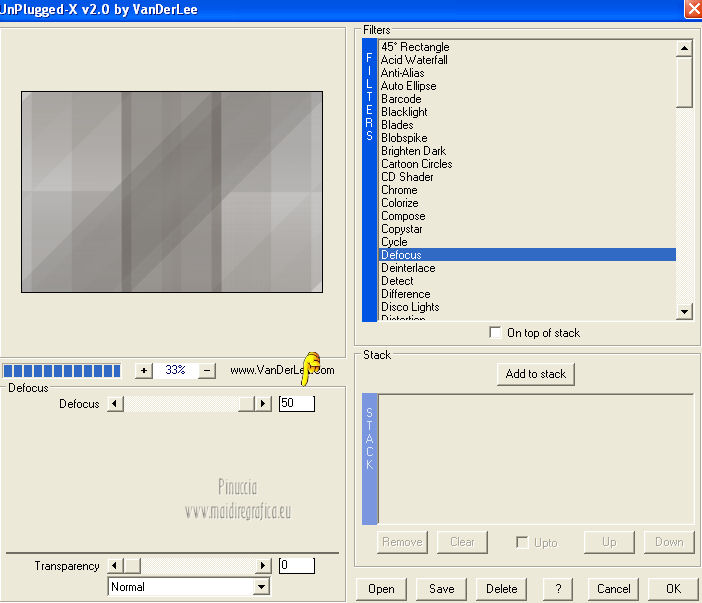Click Filters list scroll up arrow
The height and width of the screenshot is (603, 702).
[684, 48]
